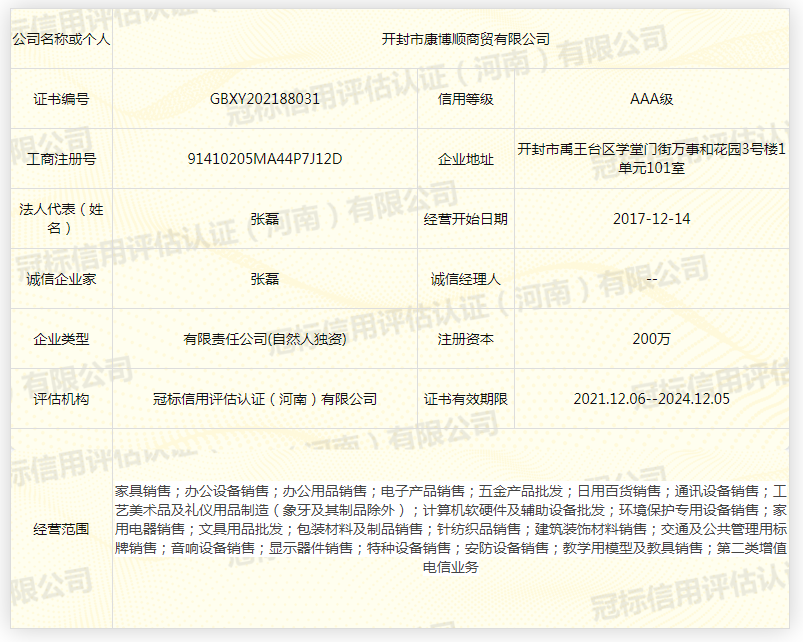Click the 经营范围 label cell

(x=61, y=529)
